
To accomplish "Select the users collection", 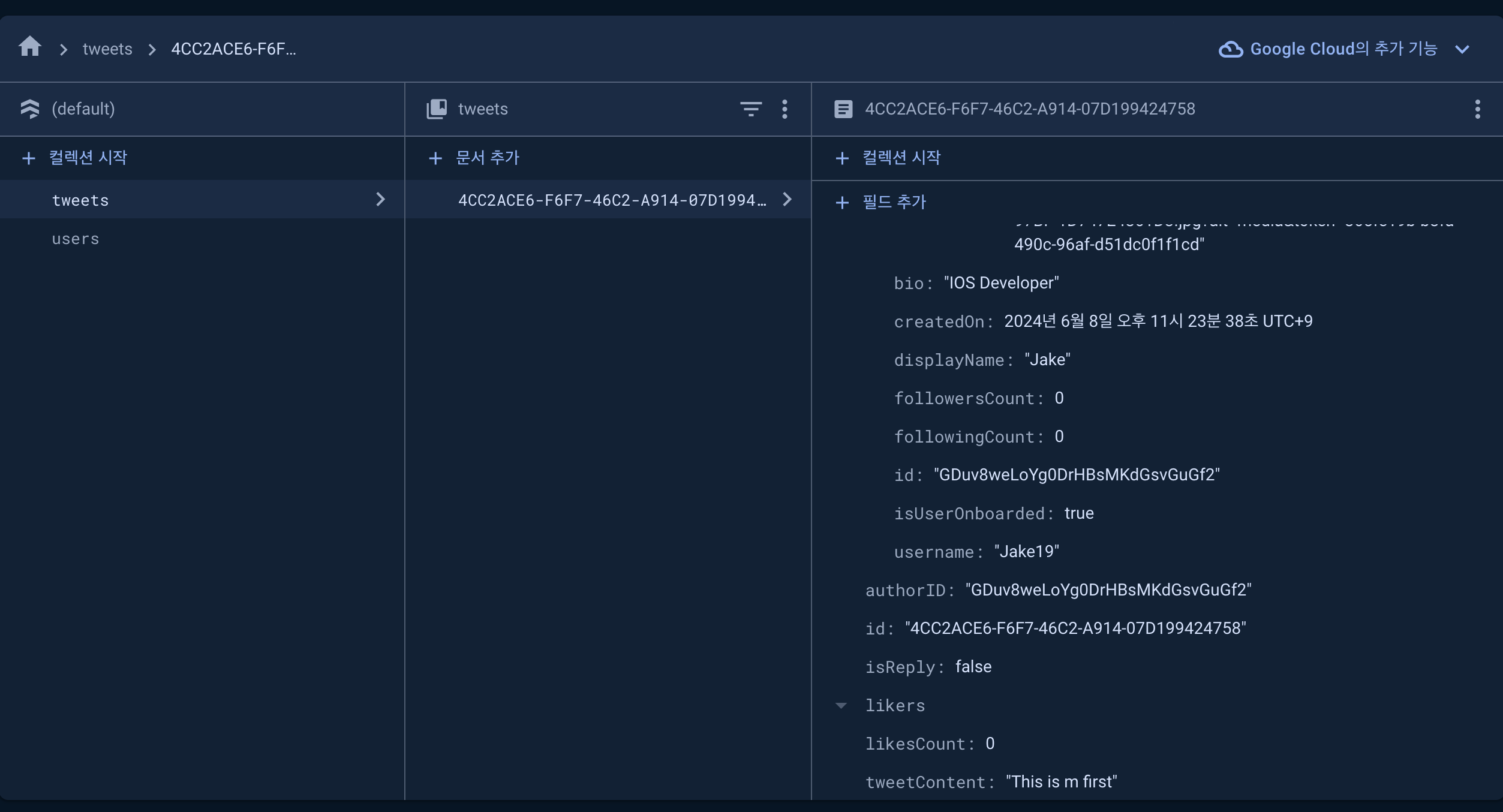I will (x=76, y=239).
